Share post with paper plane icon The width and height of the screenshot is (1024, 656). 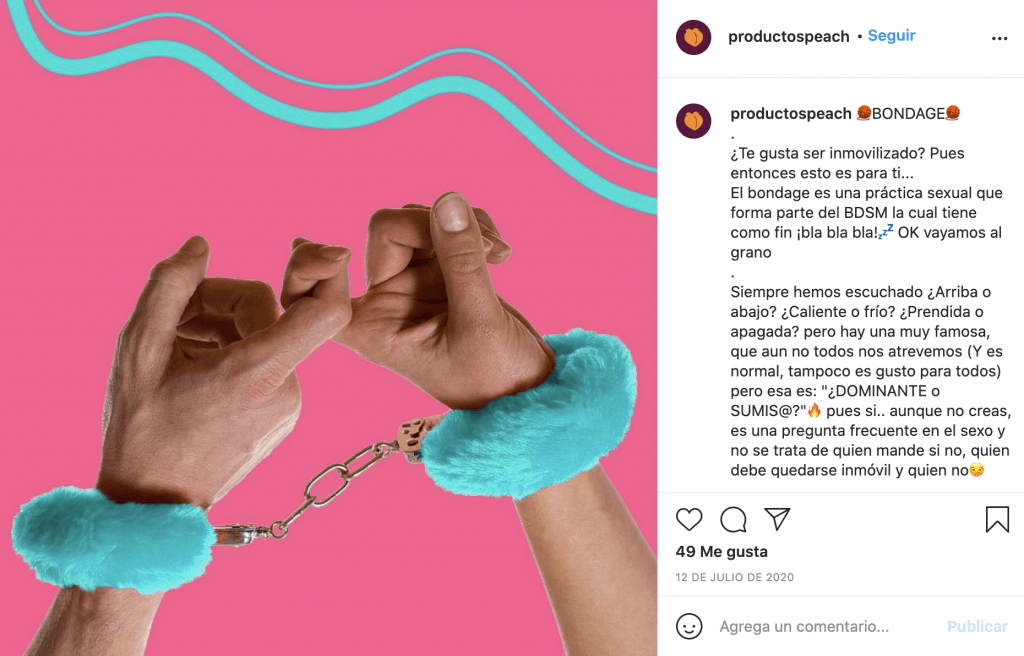tap(777, 519)
